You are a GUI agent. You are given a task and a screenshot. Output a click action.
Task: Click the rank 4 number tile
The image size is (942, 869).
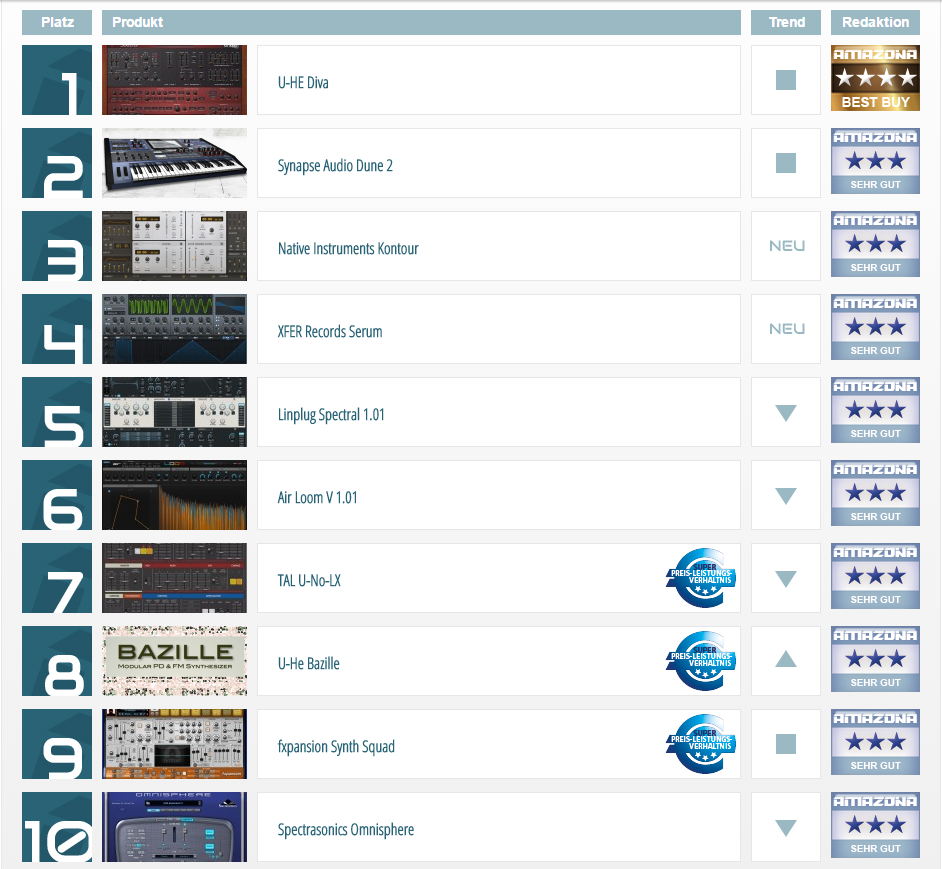coord(57,329)
